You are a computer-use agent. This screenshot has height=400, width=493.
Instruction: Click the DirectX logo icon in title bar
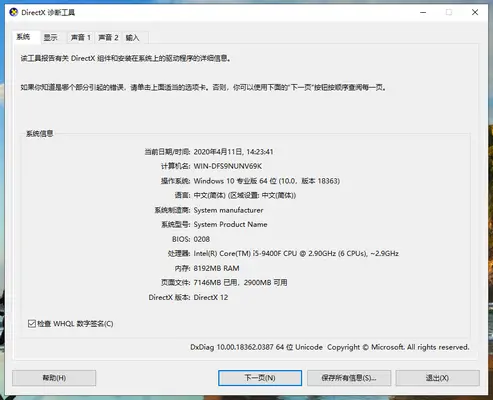click(x=14, y=13)
